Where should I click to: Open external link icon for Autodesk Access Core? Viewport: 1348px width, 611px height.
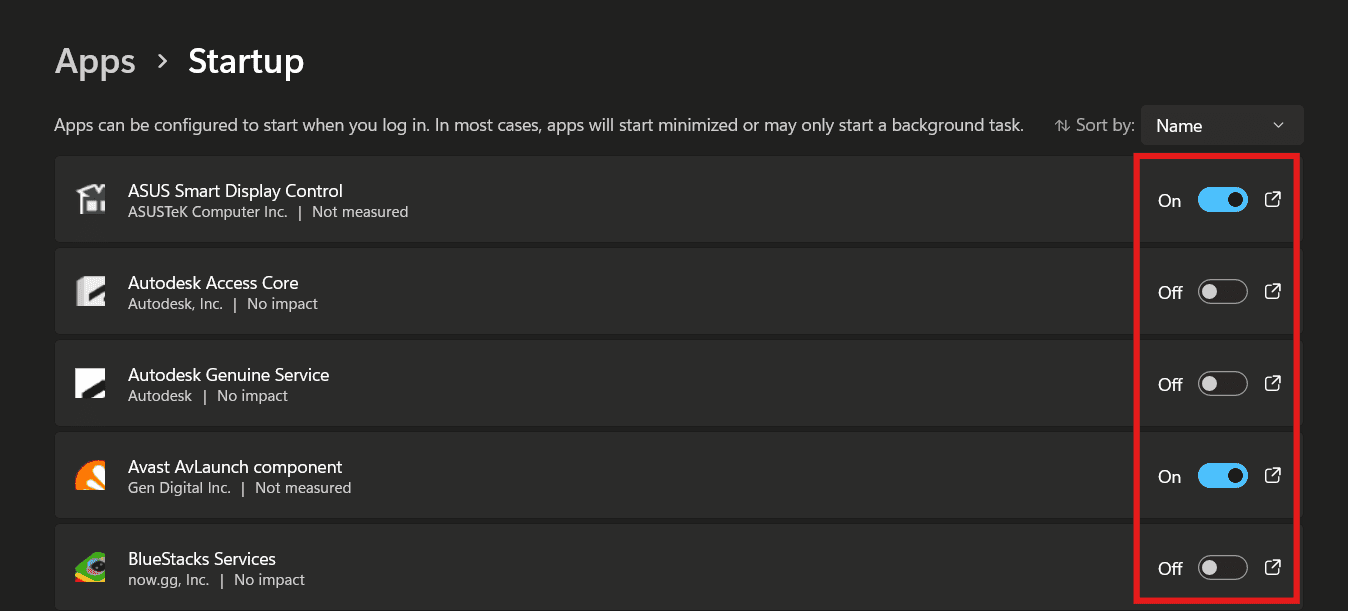(1273, 291)
